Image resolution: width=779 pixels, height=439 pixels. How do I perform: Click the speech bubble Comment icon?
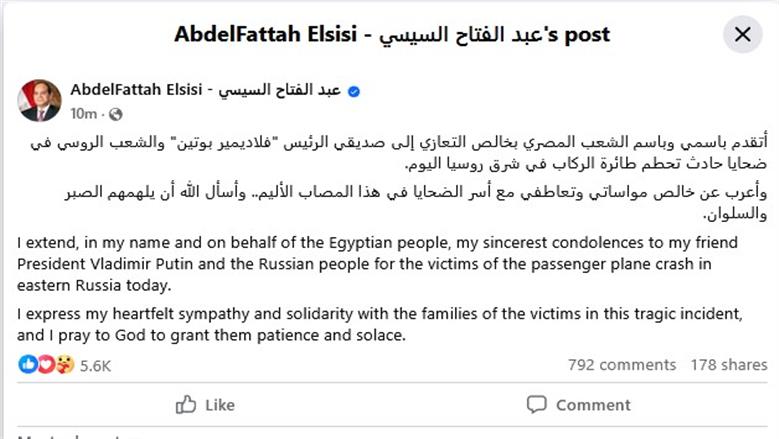537,405
